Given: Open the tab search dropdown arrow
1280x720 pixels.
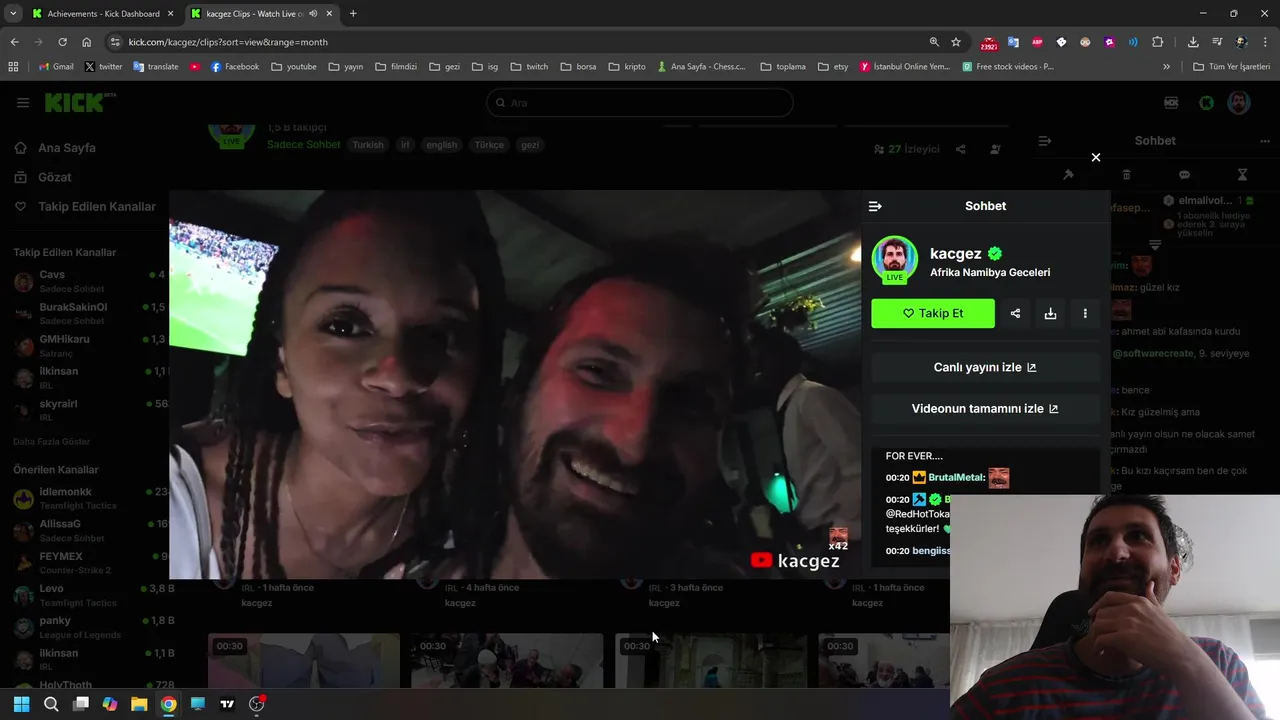Looking at the screenshot, I should pos(13,13).
